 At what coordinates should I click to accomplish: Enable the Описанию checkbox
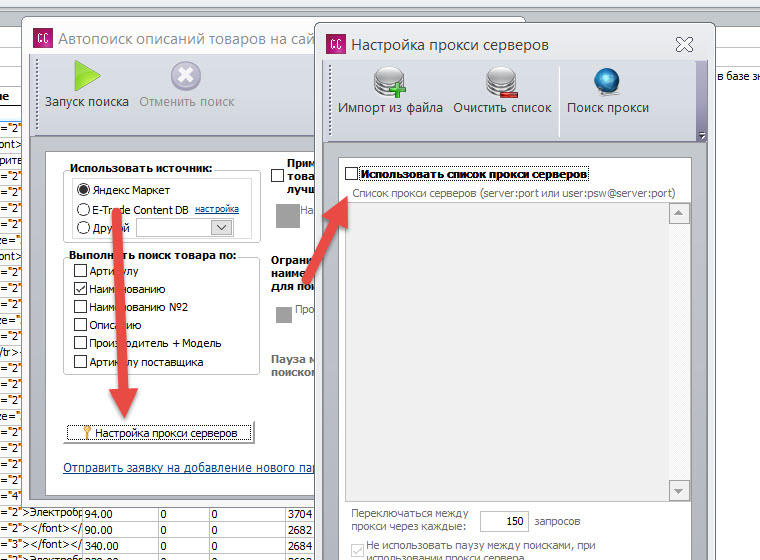point(80,324)
